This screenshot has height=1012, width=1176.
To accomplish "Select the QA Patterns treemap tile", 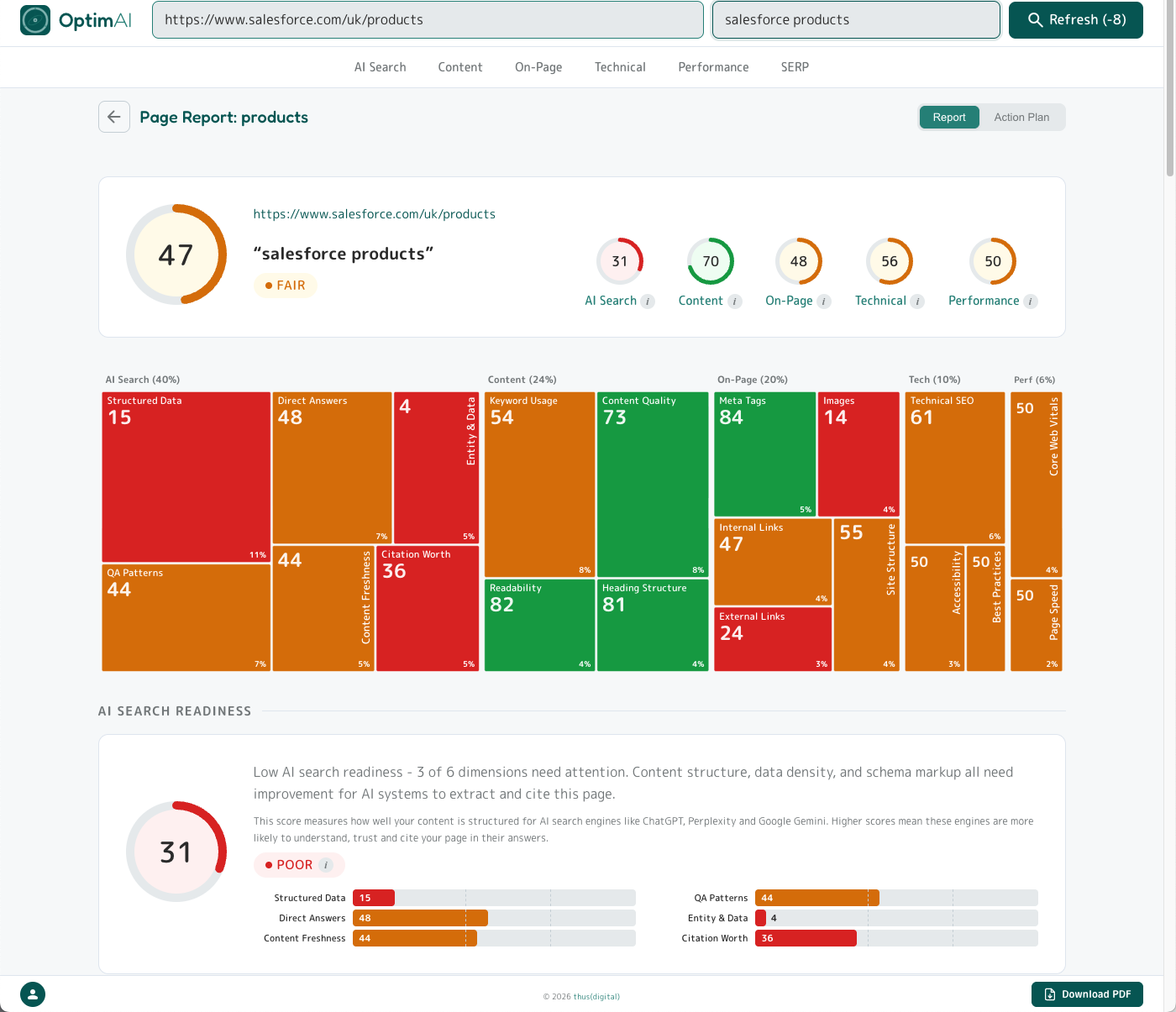I will point(186,617).
